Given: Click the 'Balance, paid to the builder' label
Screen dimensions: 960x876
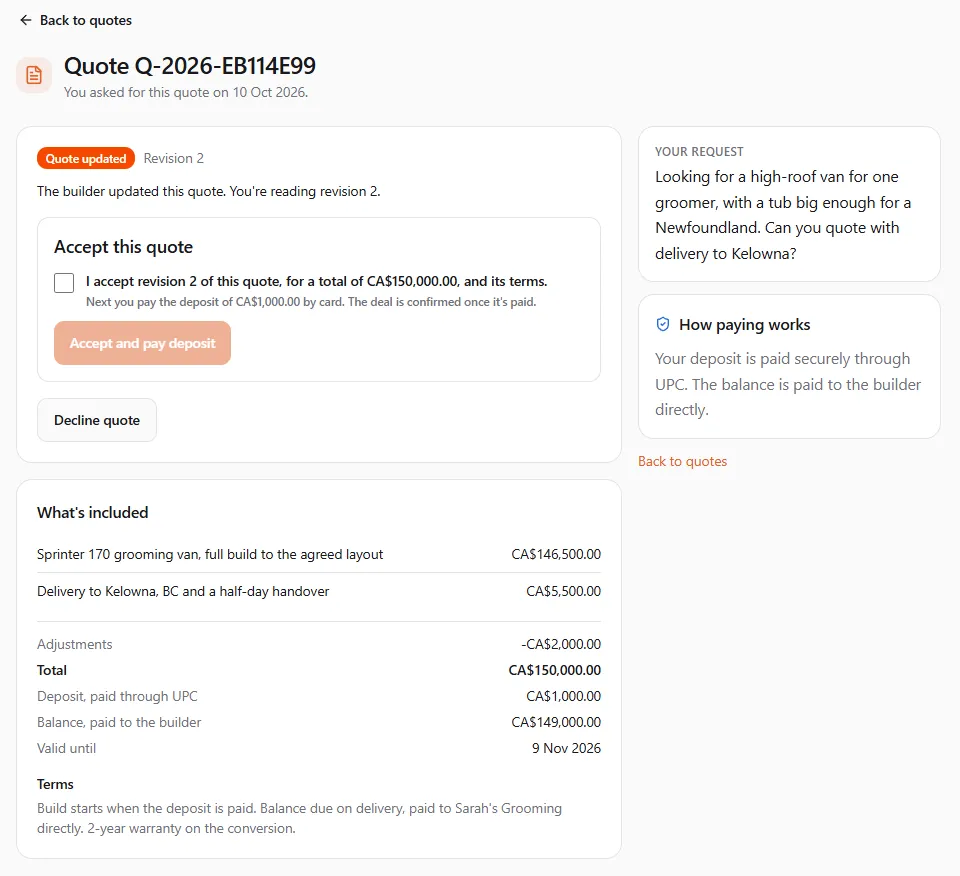Looking at the screenshot, I should pos(119,722).
